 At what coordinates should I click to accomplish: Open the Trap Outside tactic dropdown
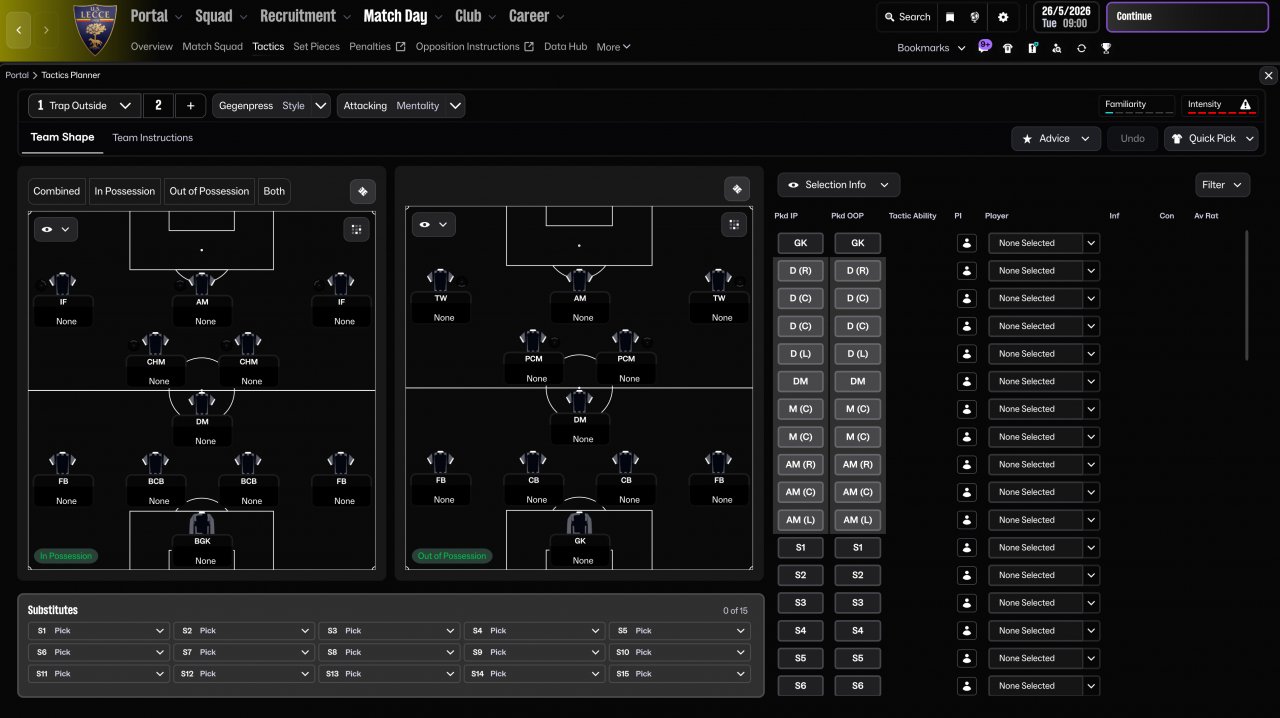[84, 106]
